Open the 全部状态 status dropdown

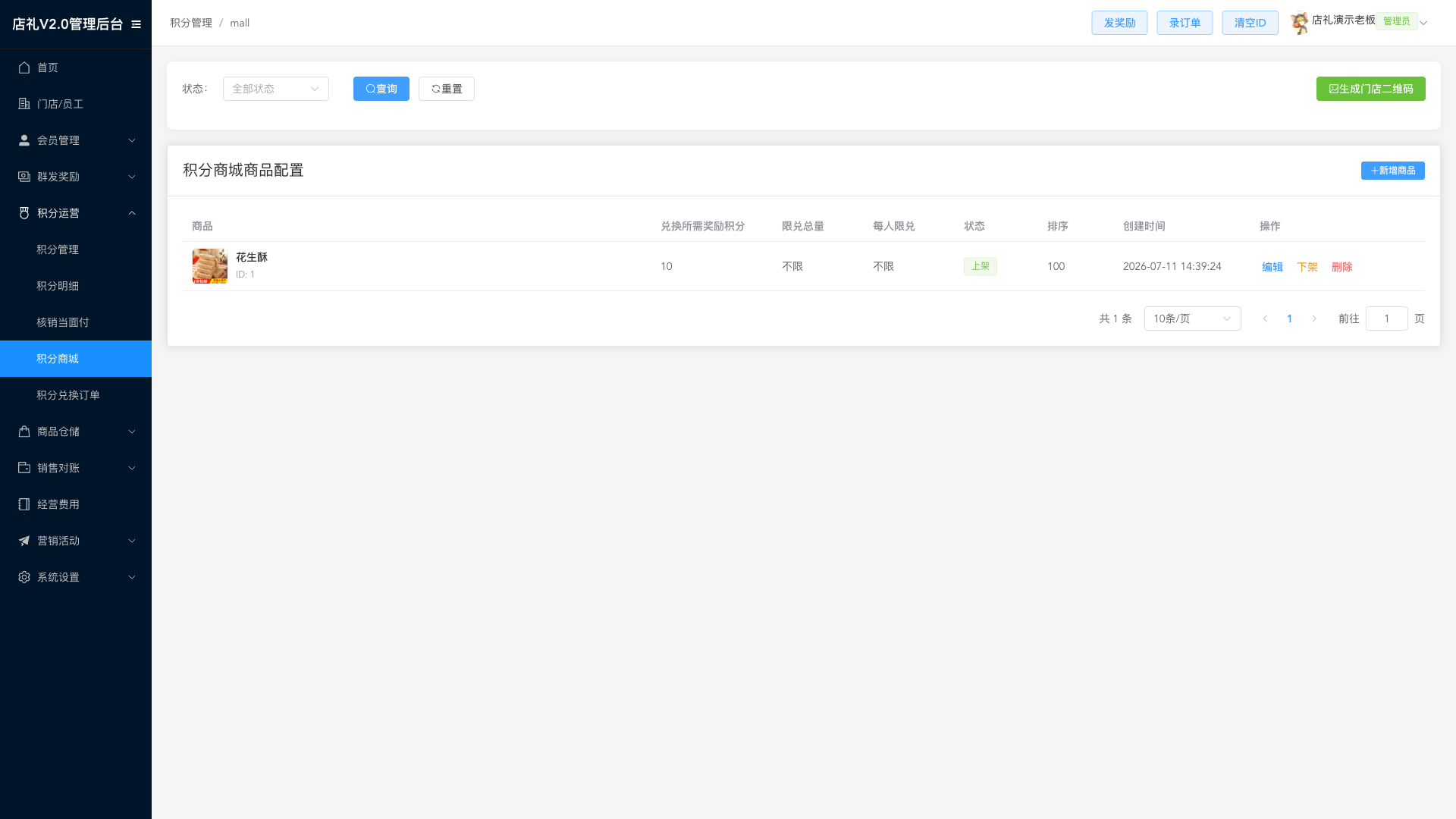[276, 89]
